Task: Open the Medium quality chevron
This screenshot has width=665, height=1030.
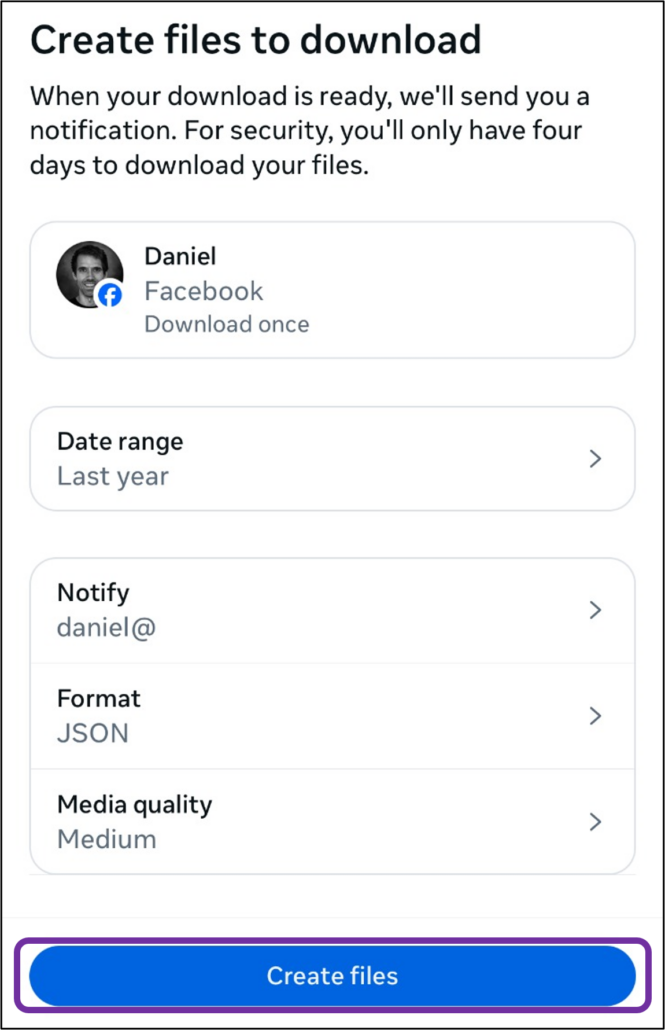Action: pyautogui.click(x=596, y=821)
